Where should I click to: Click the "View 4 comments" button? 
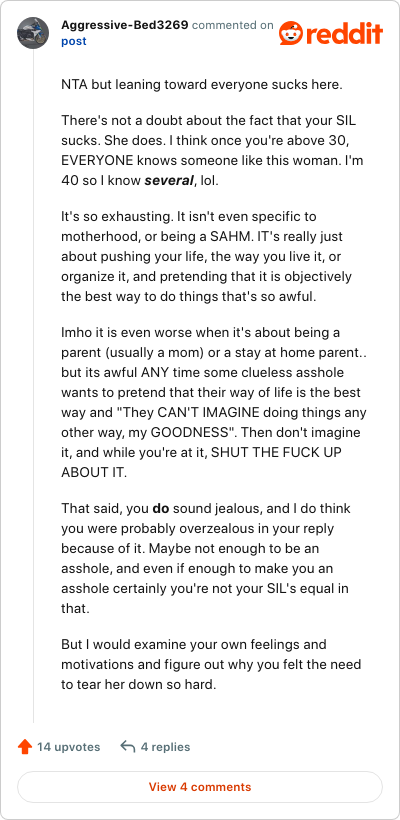[x=200, y=787]
